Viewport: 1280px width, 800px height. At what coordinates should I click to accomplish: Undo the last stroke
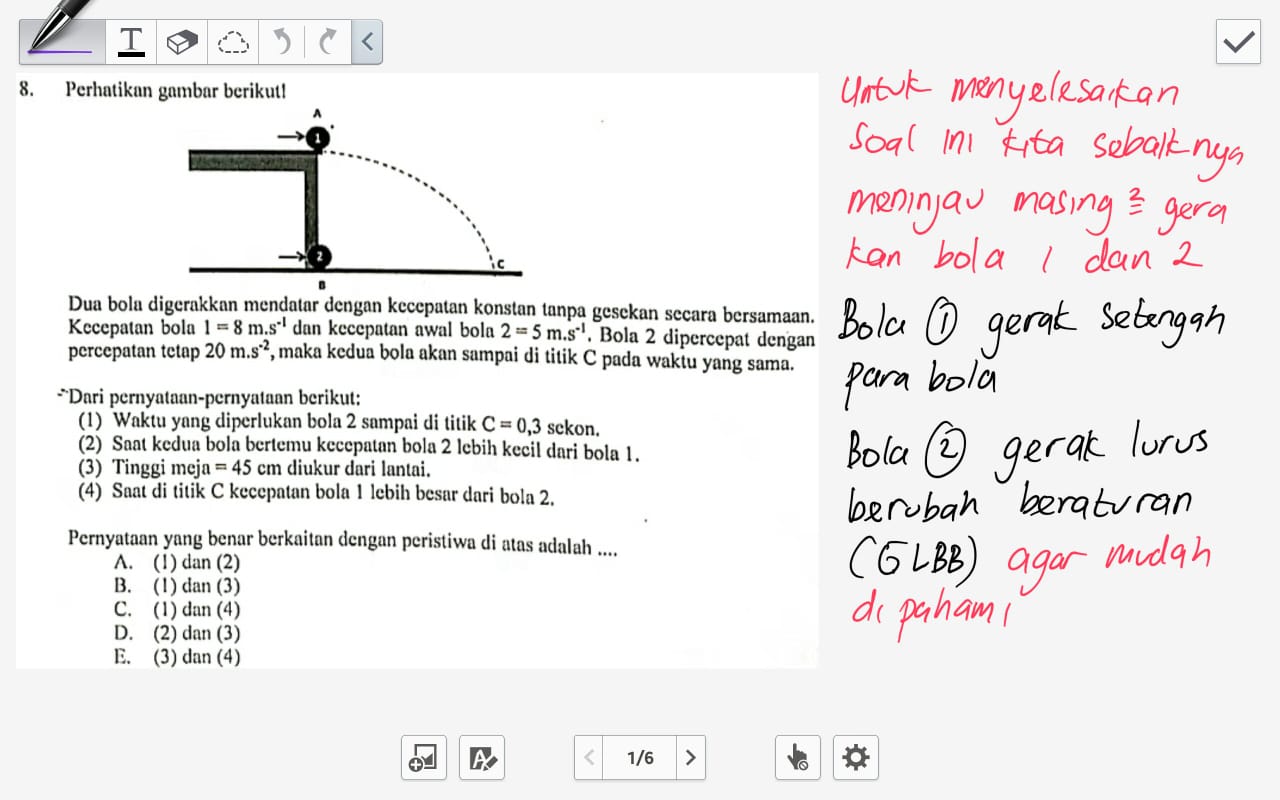tap(282, 41)
